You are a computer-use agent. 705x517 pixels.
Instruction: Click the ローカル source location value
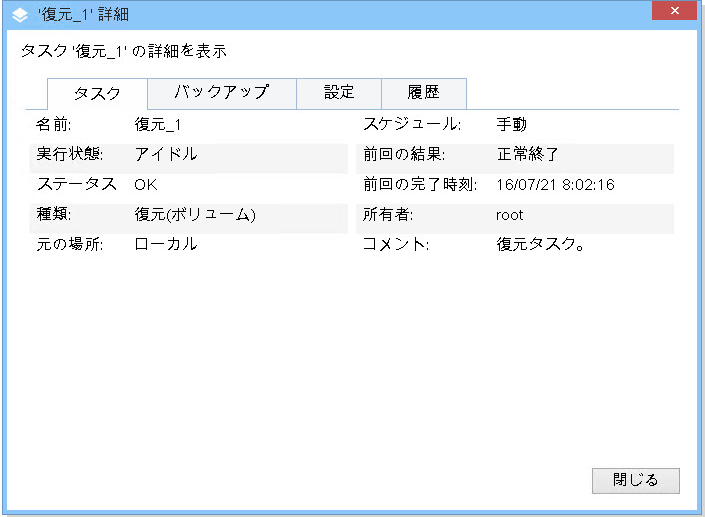pyautogui.click(x=165, y=245)
